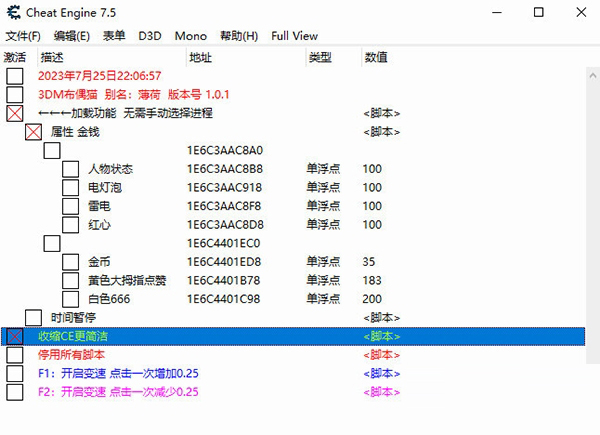Uncheck the 收缩CE更简洁 script checkbox
The height and width of the screenshot is (435, 600).
point(15,336)
